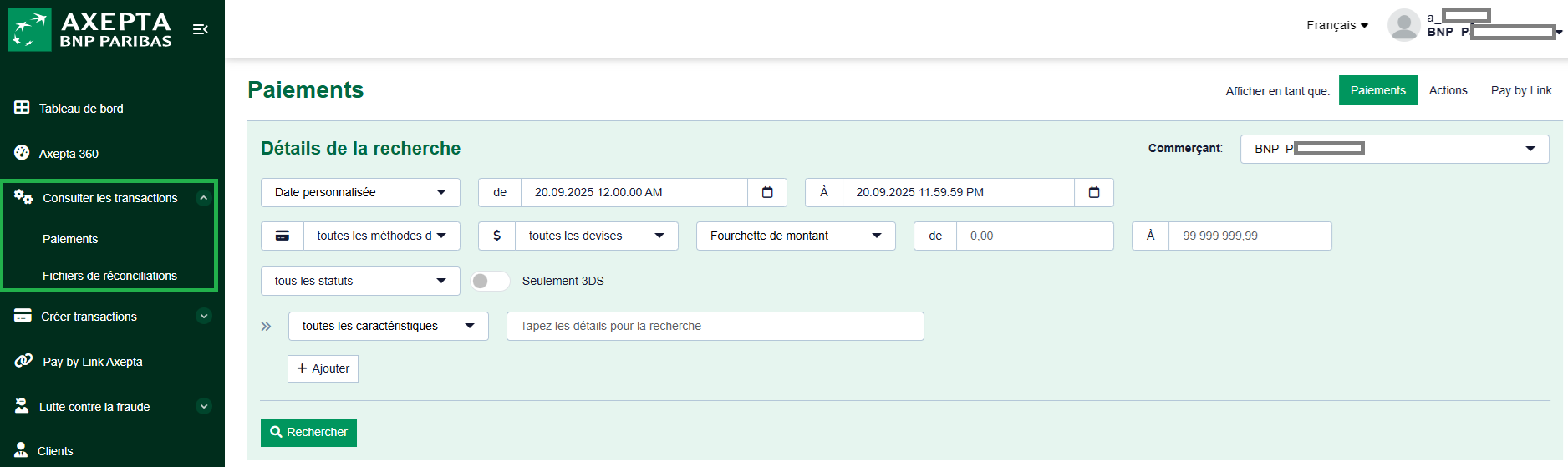Open the start date calendar picker

pyautogui.click(x=767, y=193)
